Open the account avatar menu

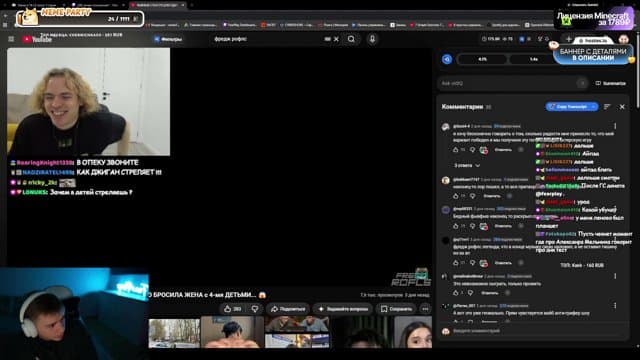point(623,39)
